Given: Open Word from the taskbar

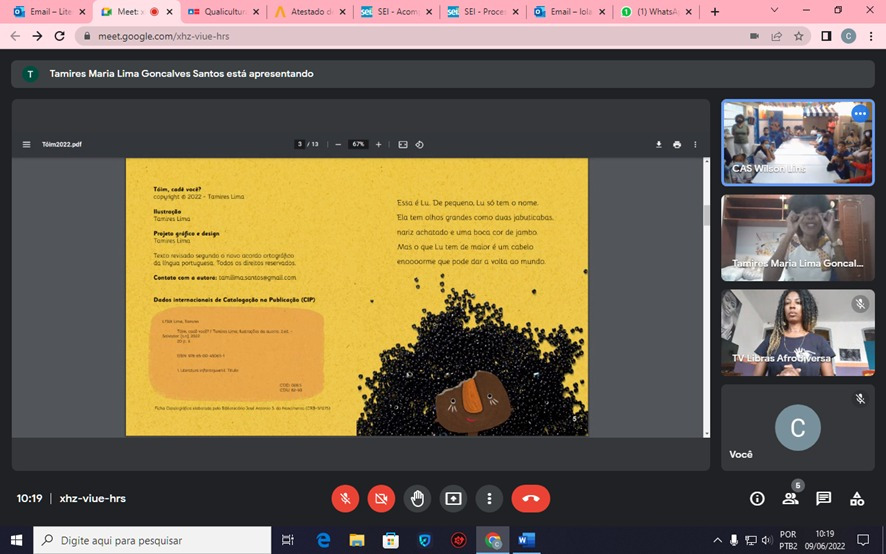Looking at the screenshot, I should tap(526, 540).
